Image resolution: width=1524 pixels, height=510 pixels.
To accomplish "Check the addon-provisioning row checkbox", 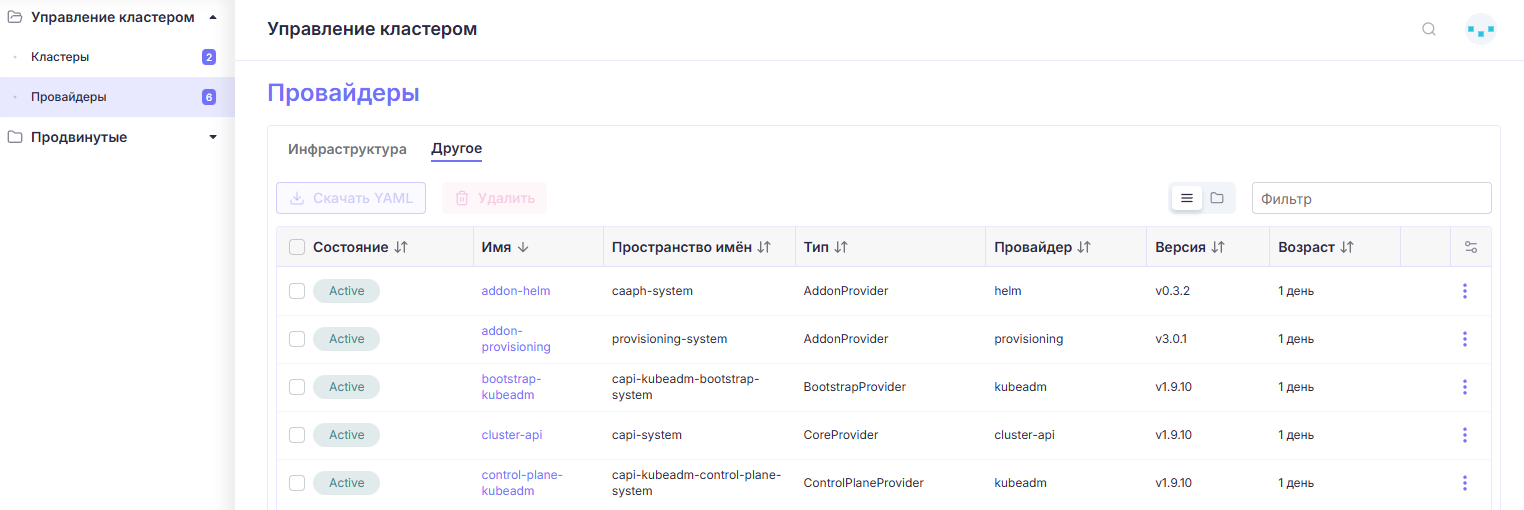I will pyautogui.click(x=297, y=339).
